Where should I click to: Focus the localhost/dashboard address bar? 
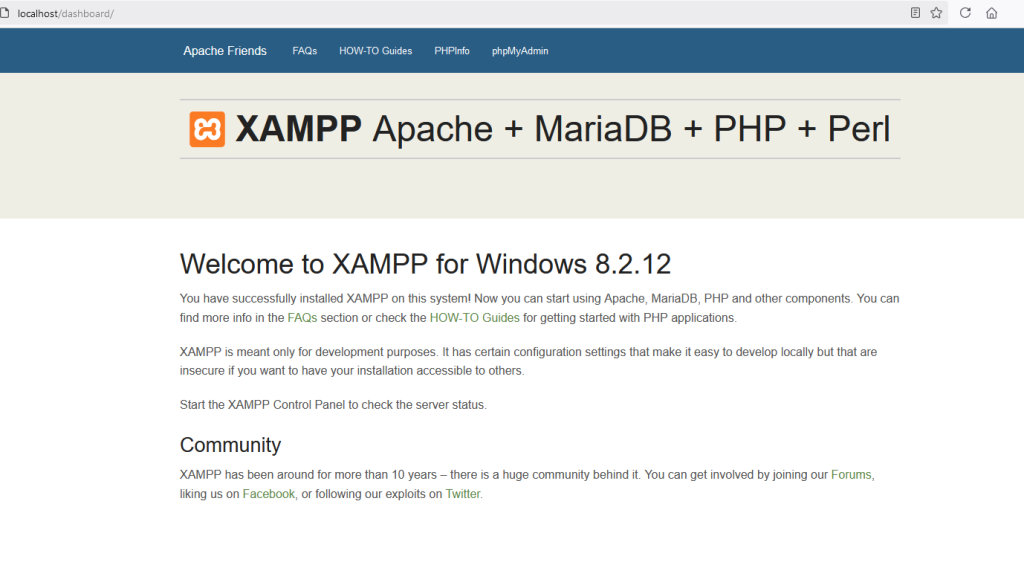click(x=400, y=13)
